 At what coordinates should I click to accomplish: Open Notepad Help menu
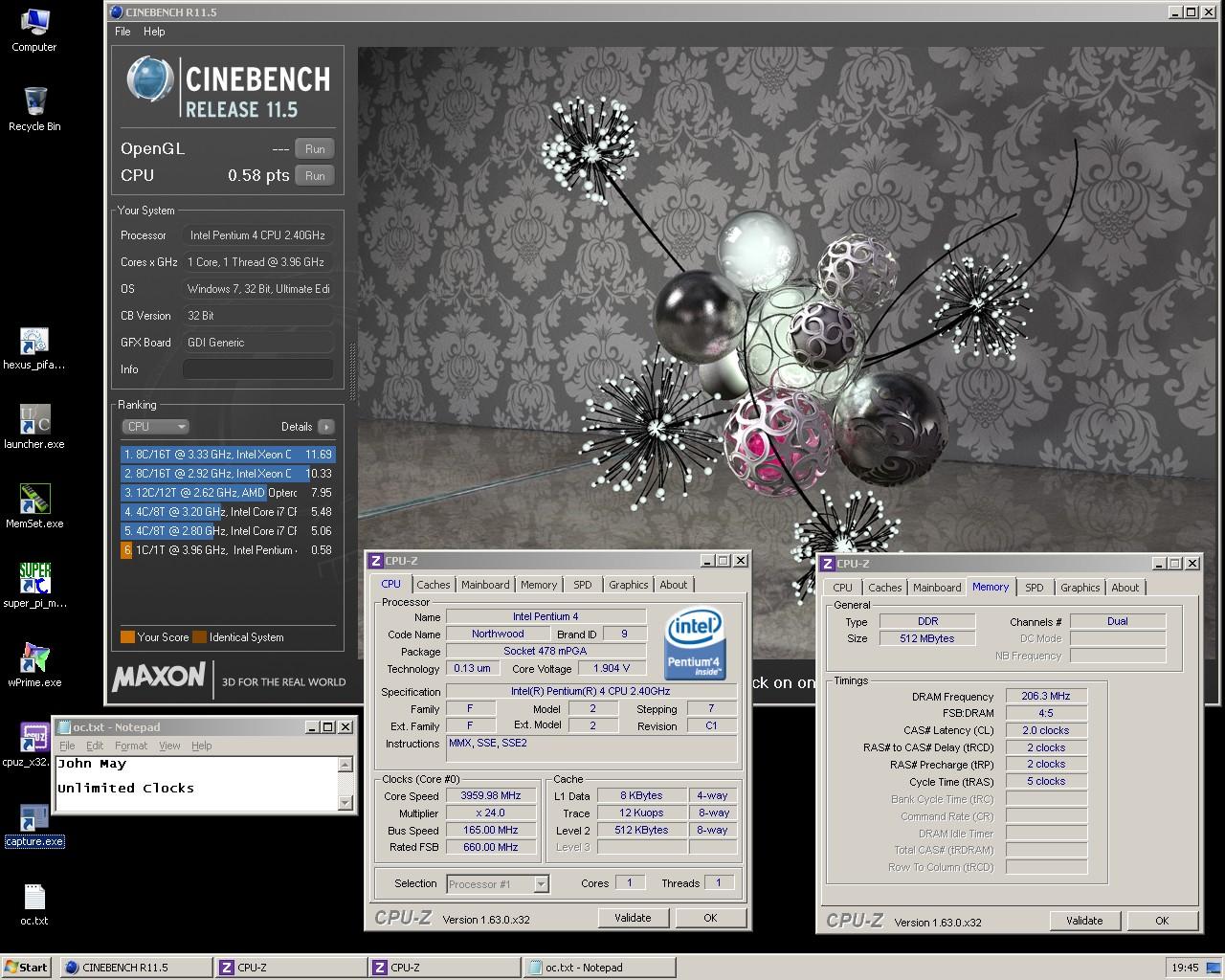click(x=201, y=746)
